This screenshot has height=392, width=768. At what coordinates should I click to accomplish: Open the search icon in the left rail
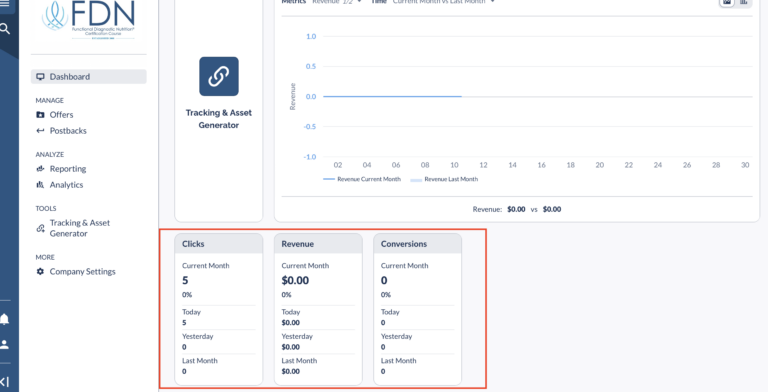pos(5,28)
